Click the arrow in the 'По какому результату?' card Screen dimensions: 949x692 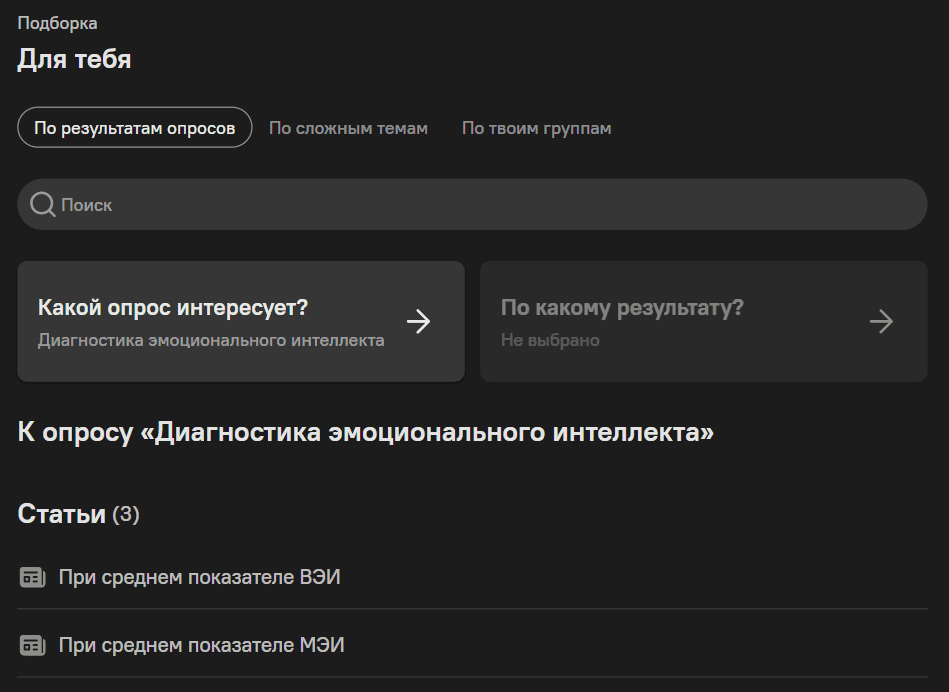coord(881,322)
